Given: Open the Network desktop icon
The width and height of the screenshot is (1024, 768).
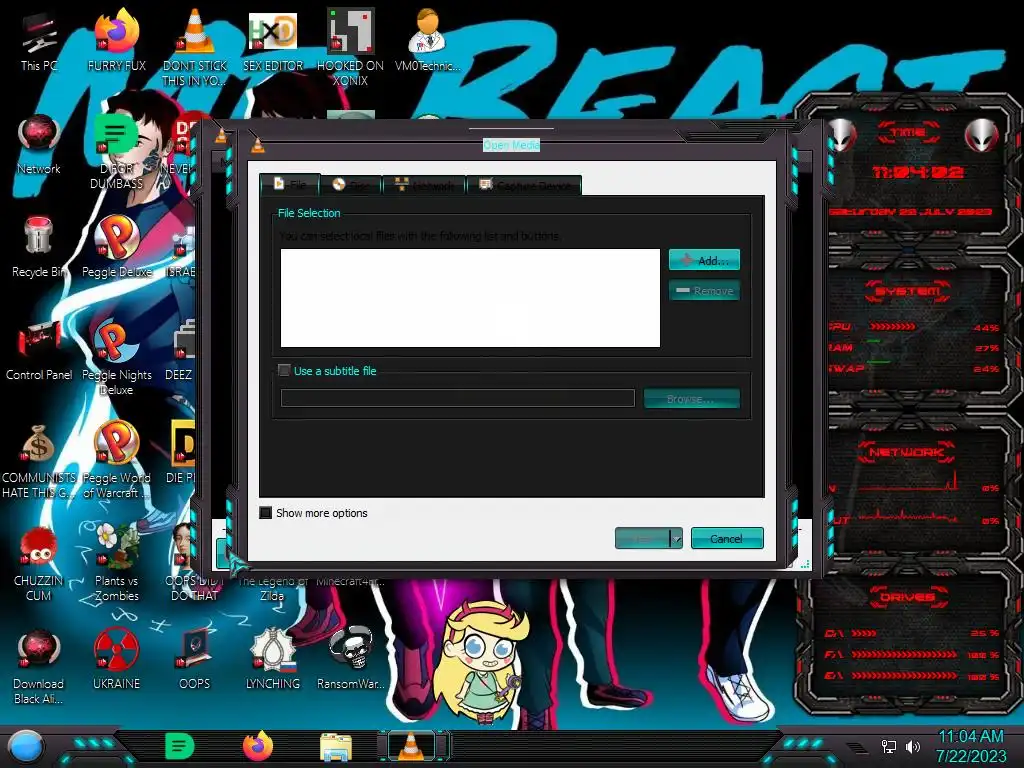Looking at the screenshot, I should [x=39, y=145].
